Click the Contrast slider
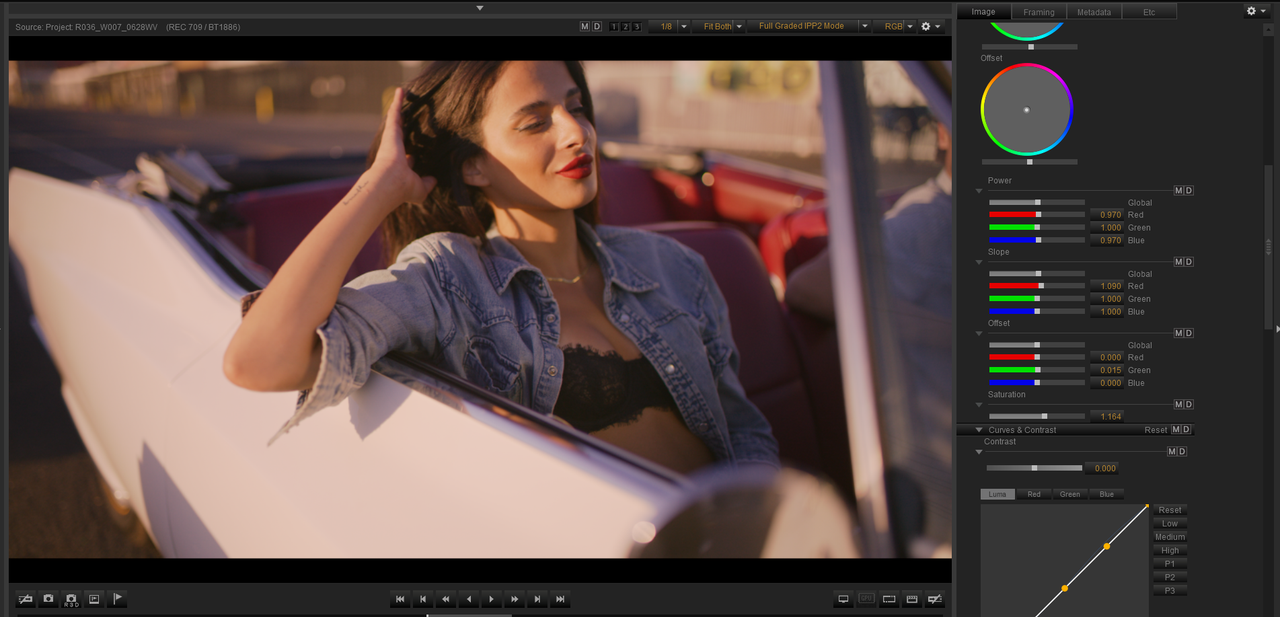Screen dimensions: 1280x617 click(1034, 468)
